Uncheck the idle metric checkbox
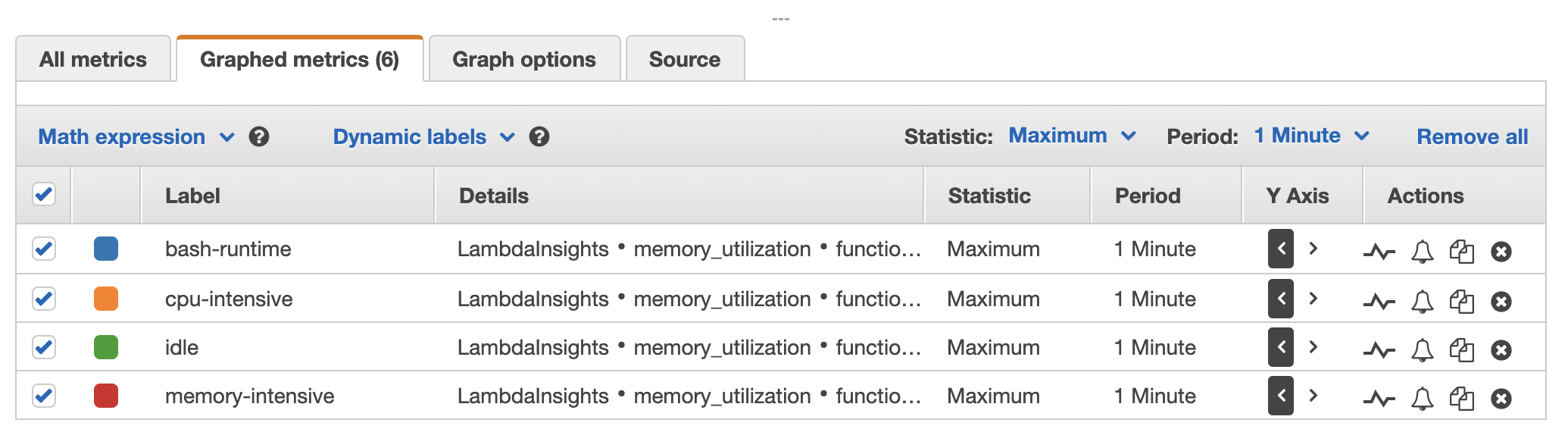 pos(44,347)
